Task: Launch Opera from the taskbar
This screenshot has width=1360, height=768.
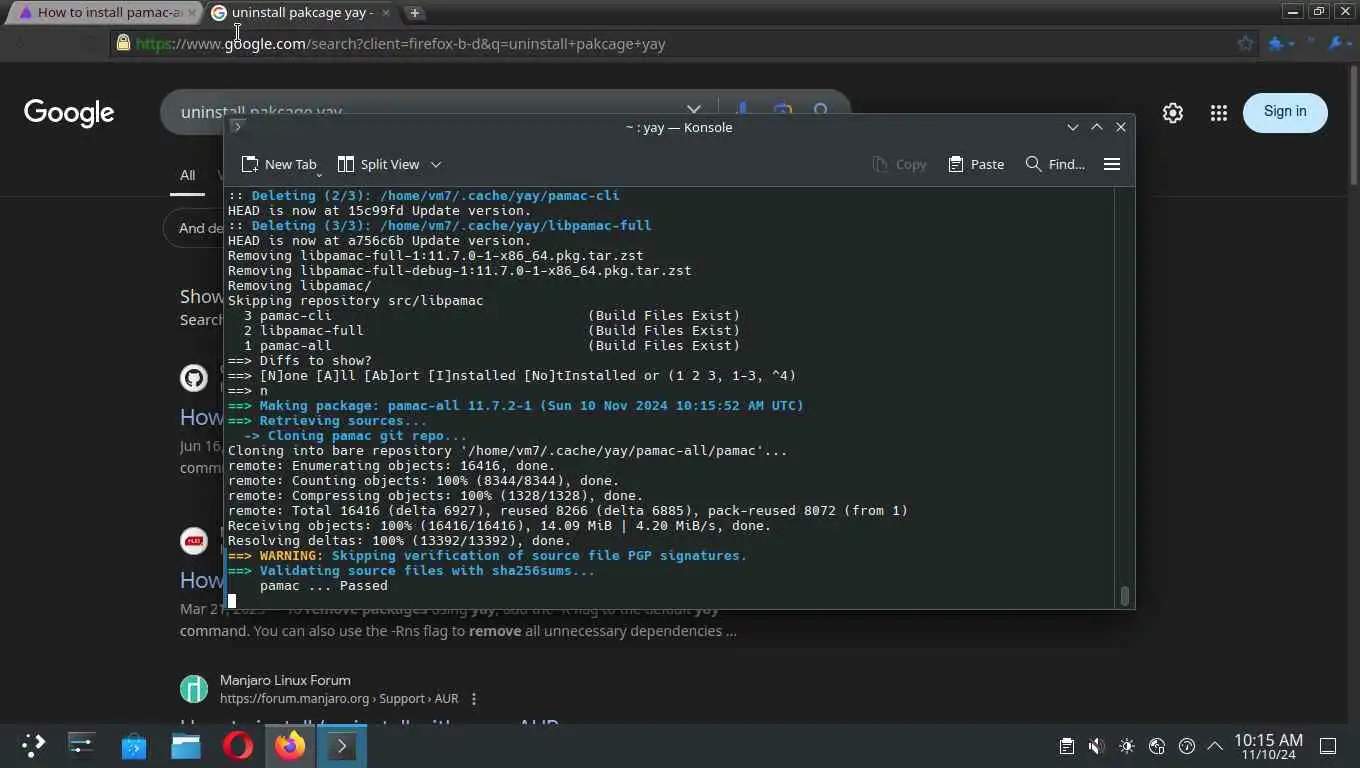Action: pos(238,745)
